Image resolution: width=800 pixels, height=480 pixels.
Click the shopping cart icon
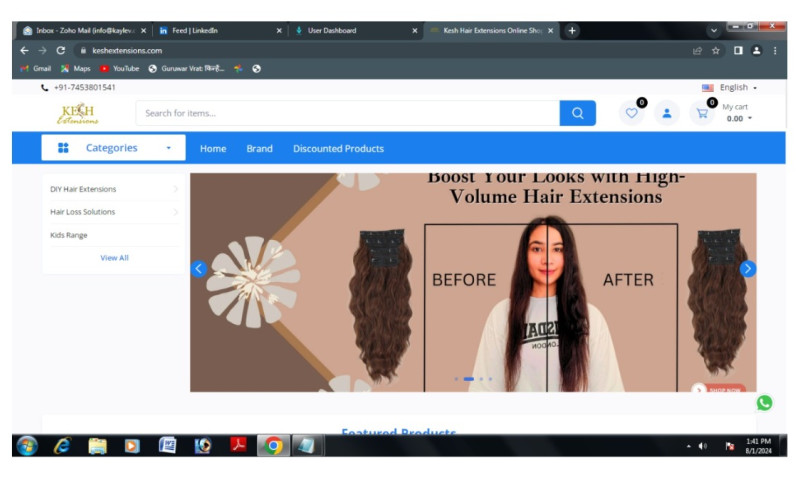pos(703,113)
